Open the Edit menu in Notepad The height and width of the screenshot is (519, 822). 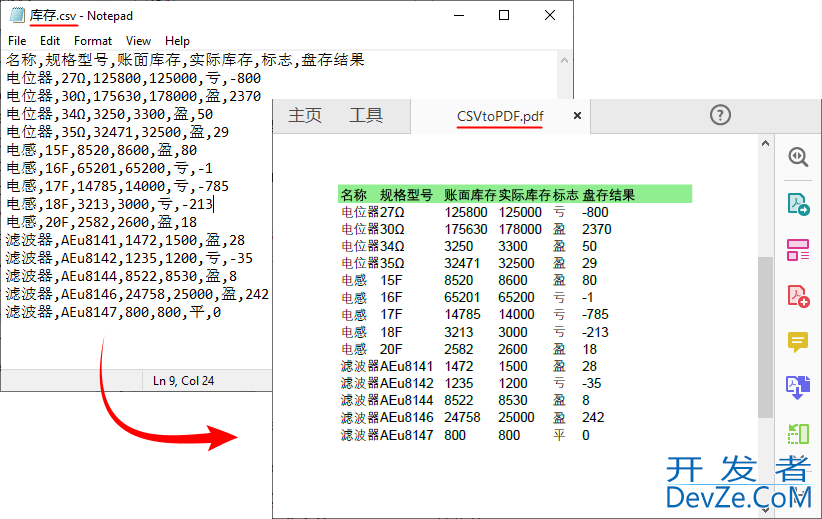50,41
